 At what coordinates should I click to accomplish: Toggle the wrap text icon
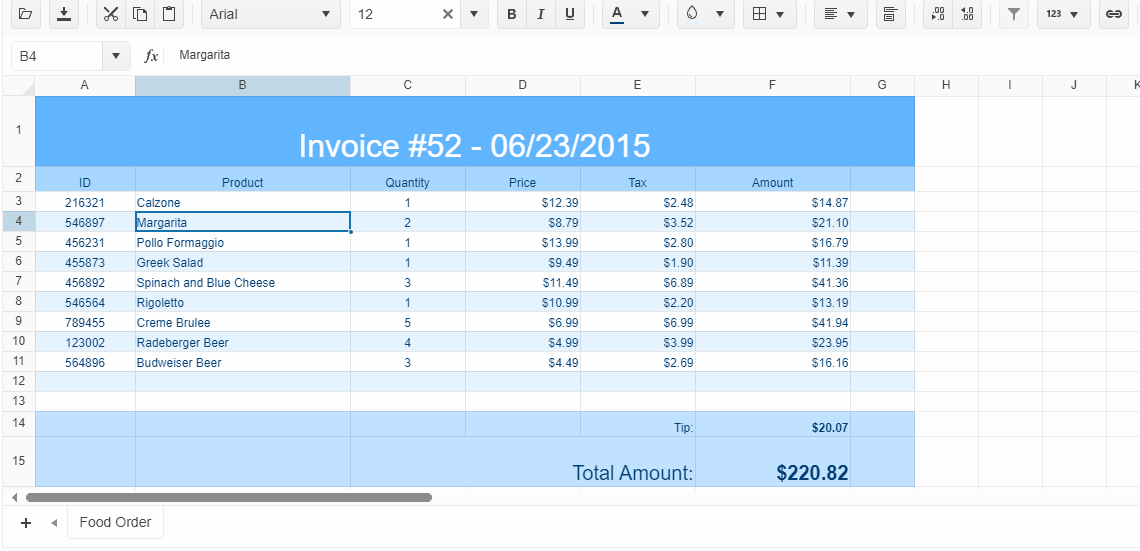click(891, 14)
